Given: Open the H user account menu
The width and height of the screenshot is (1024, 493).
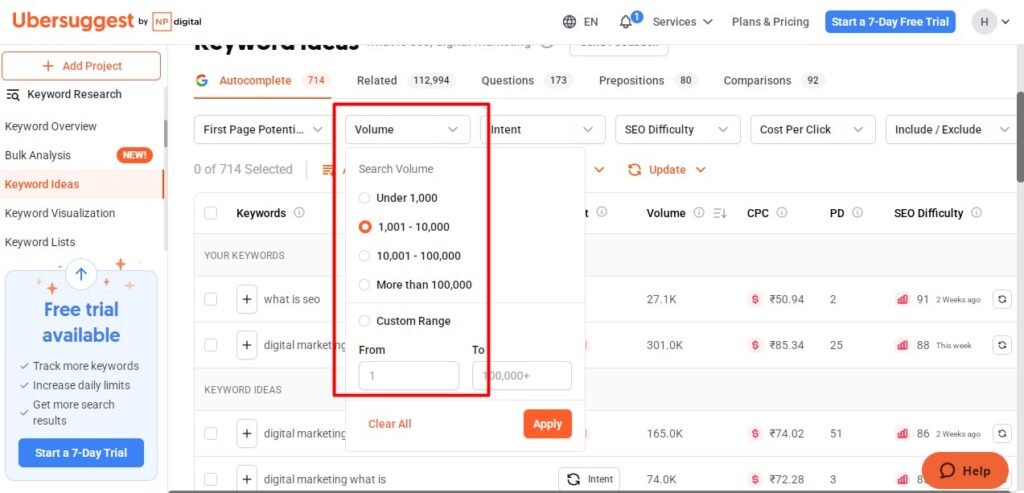Looking at the screenshot, I should click(993, 22).
